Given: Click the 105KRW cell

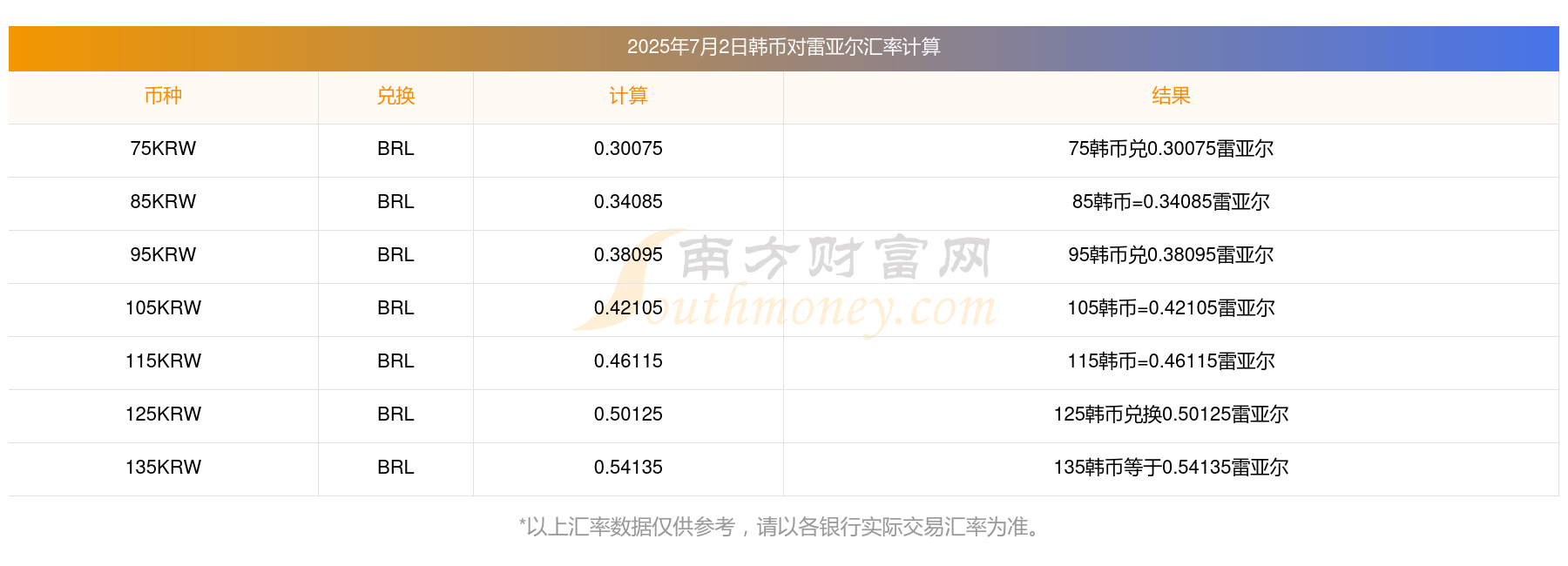Looking at the screenshot, I should tap(163, 308).
